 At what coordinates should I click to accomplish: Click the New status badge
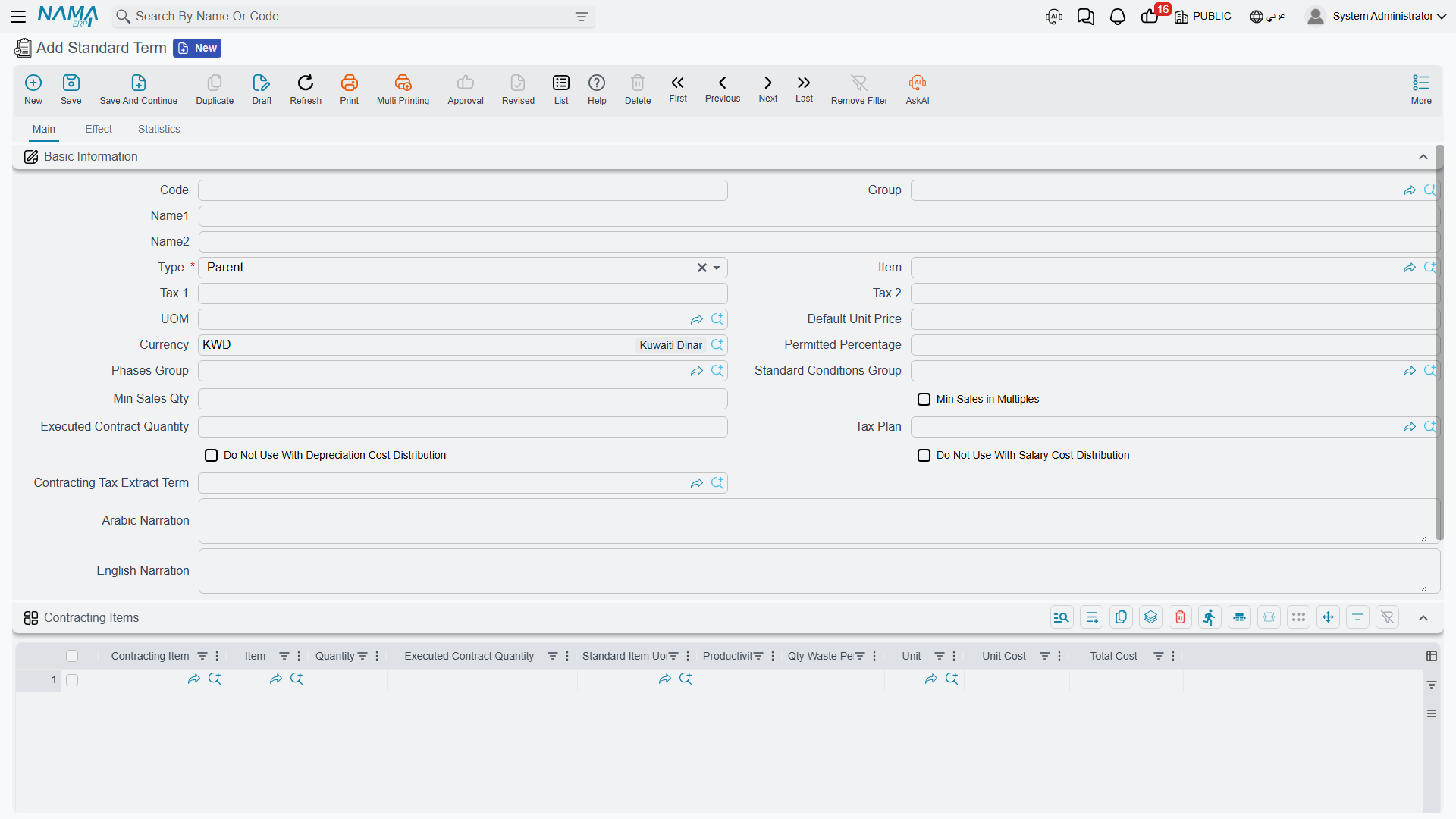[197, 48]
